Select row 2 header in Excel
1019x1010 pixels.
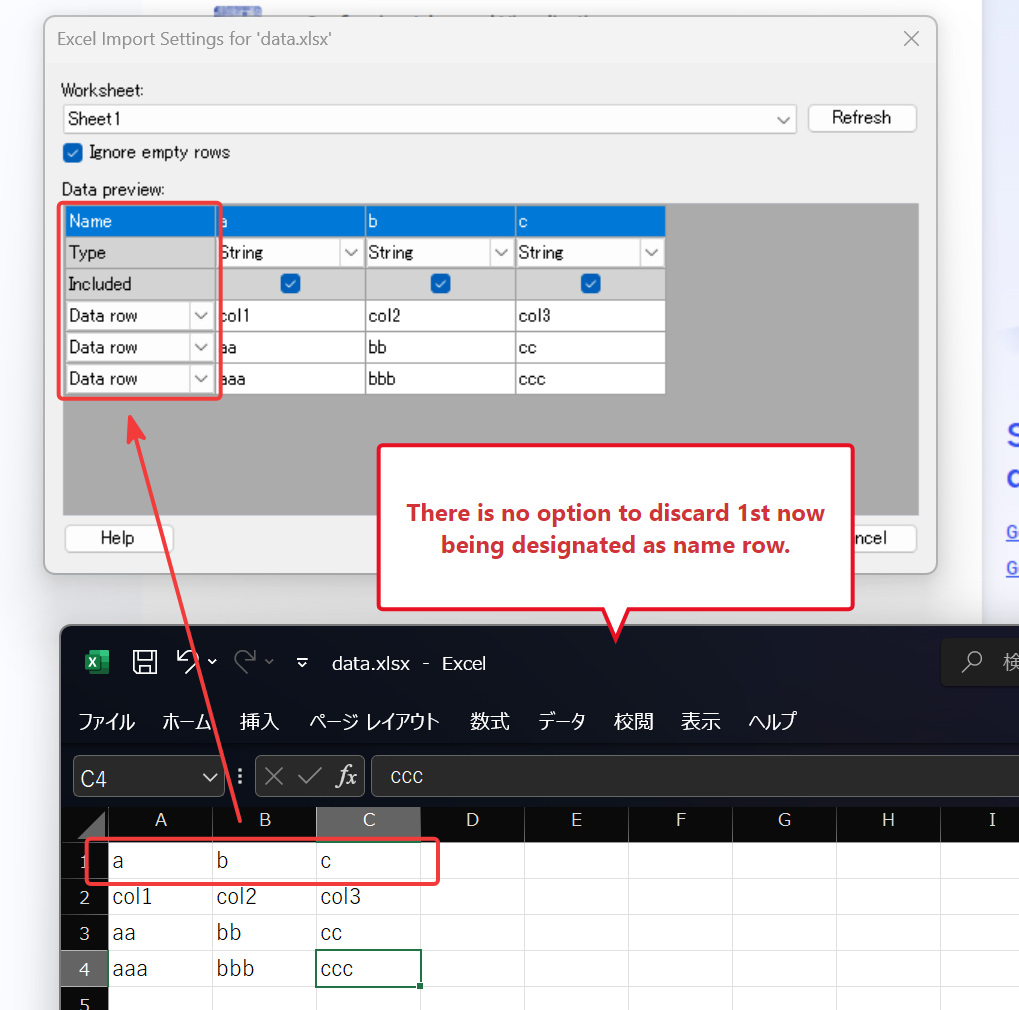(84, 898)
